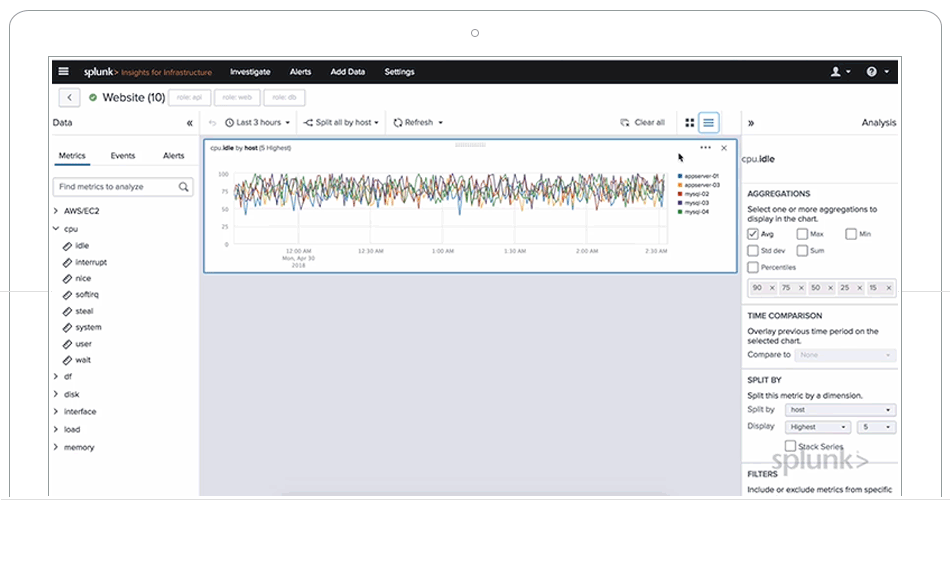Open the Last 3 hours time range dropdown
This screenshot has width=950, height=584.
pos(257,123)
